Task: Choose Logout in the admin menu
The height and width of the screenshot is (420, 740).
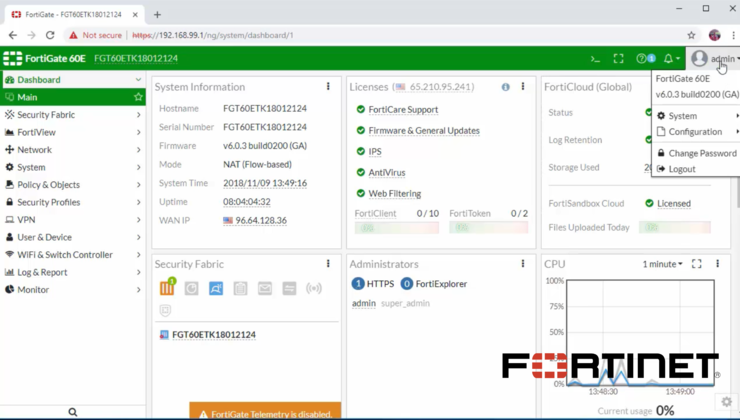Action: click(x=682, y=169)
